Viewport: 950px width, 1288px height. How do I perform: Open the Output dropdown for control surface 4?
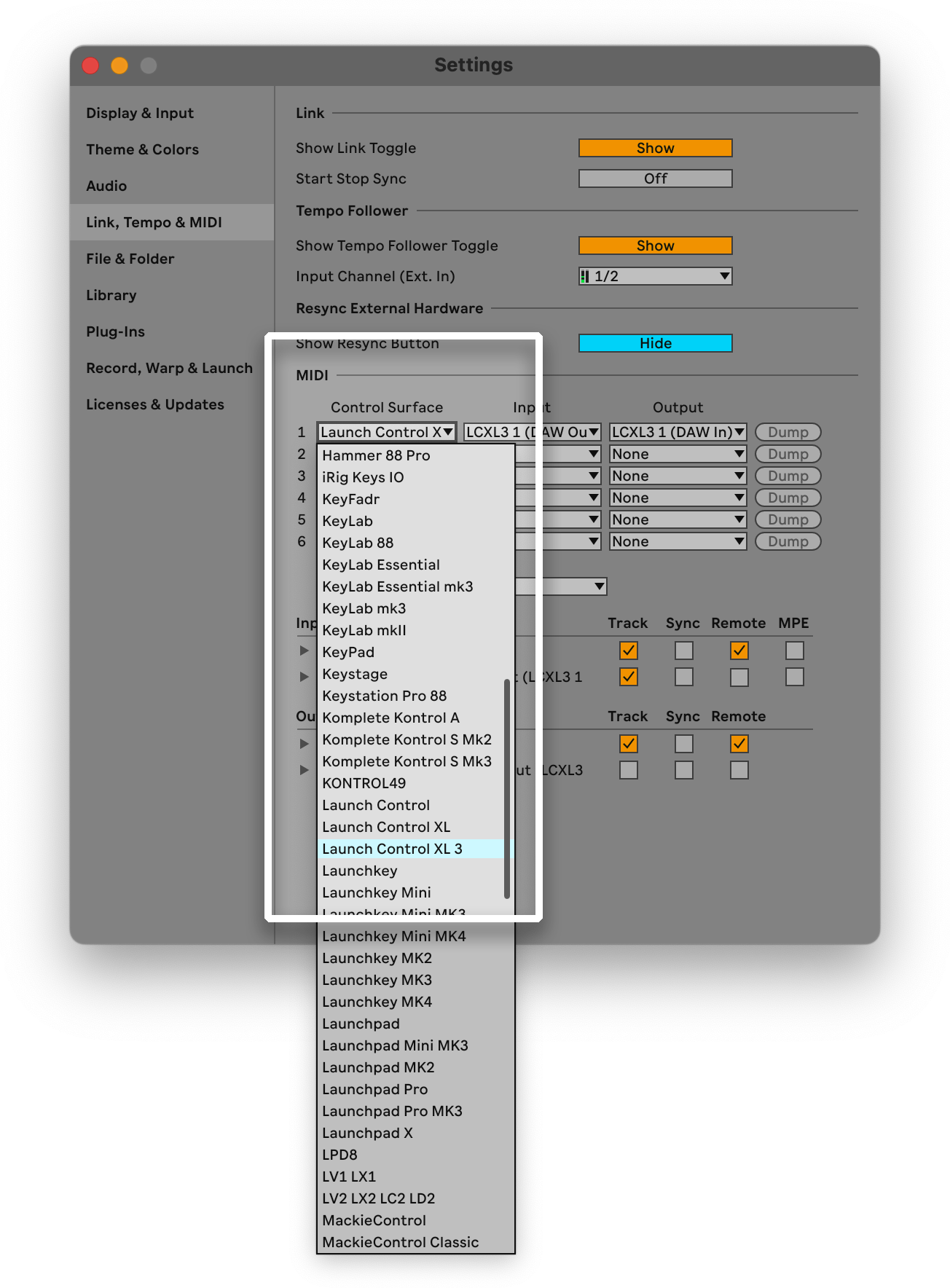(x=678, y=498)
